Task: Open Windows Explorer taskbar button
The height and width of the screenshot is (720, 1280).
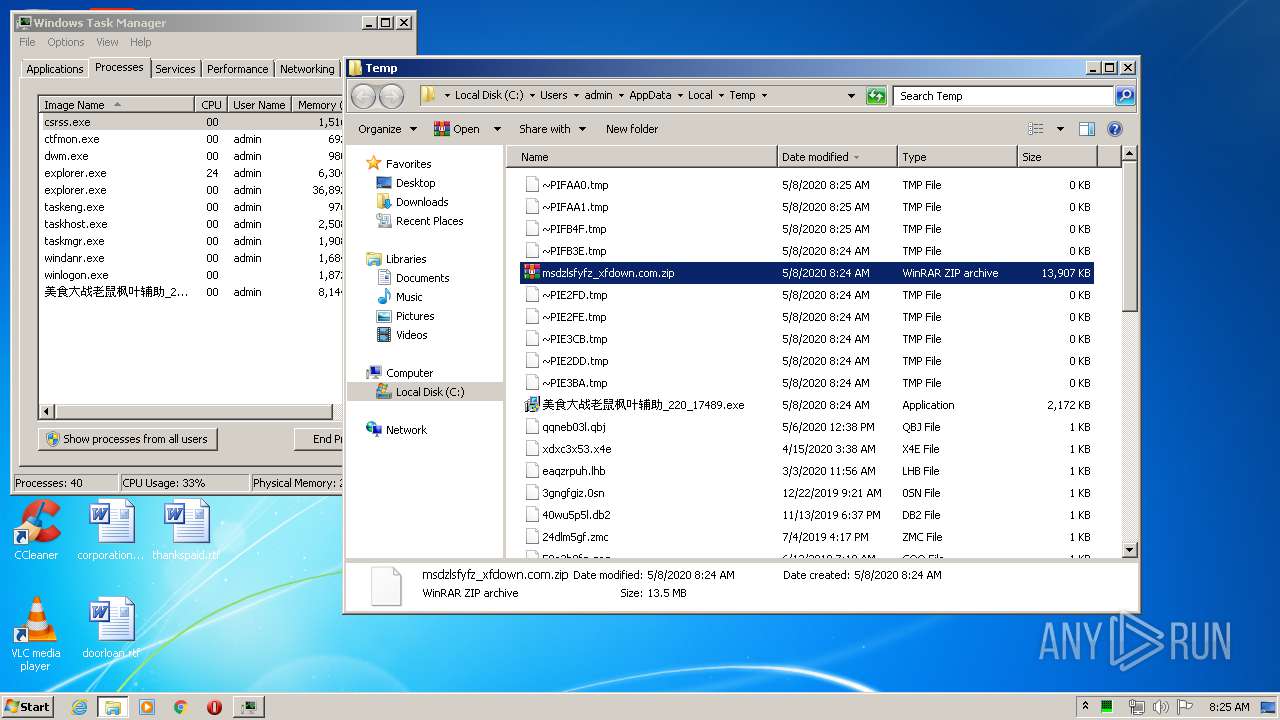Action: click(x=113, y=707)
